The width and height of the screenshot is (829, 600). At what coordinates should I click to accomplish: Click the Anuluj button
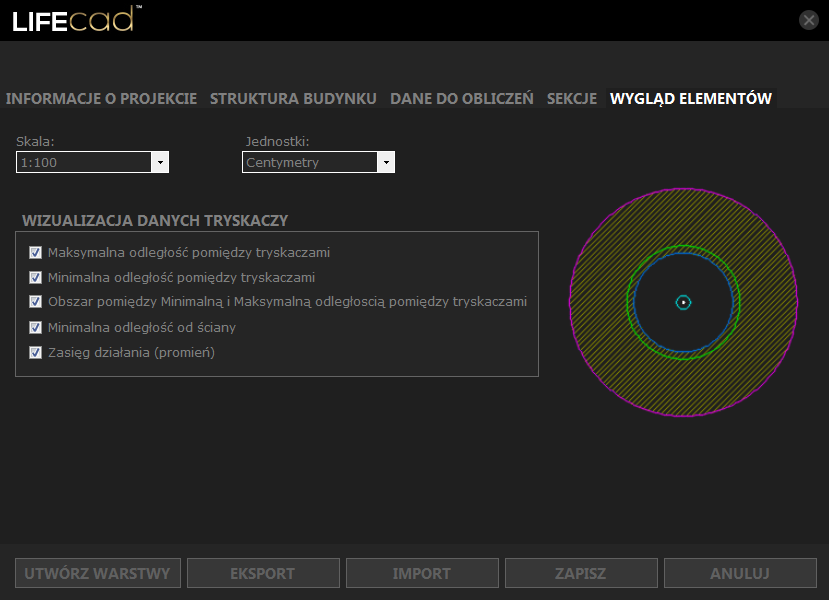pos(740,574)
